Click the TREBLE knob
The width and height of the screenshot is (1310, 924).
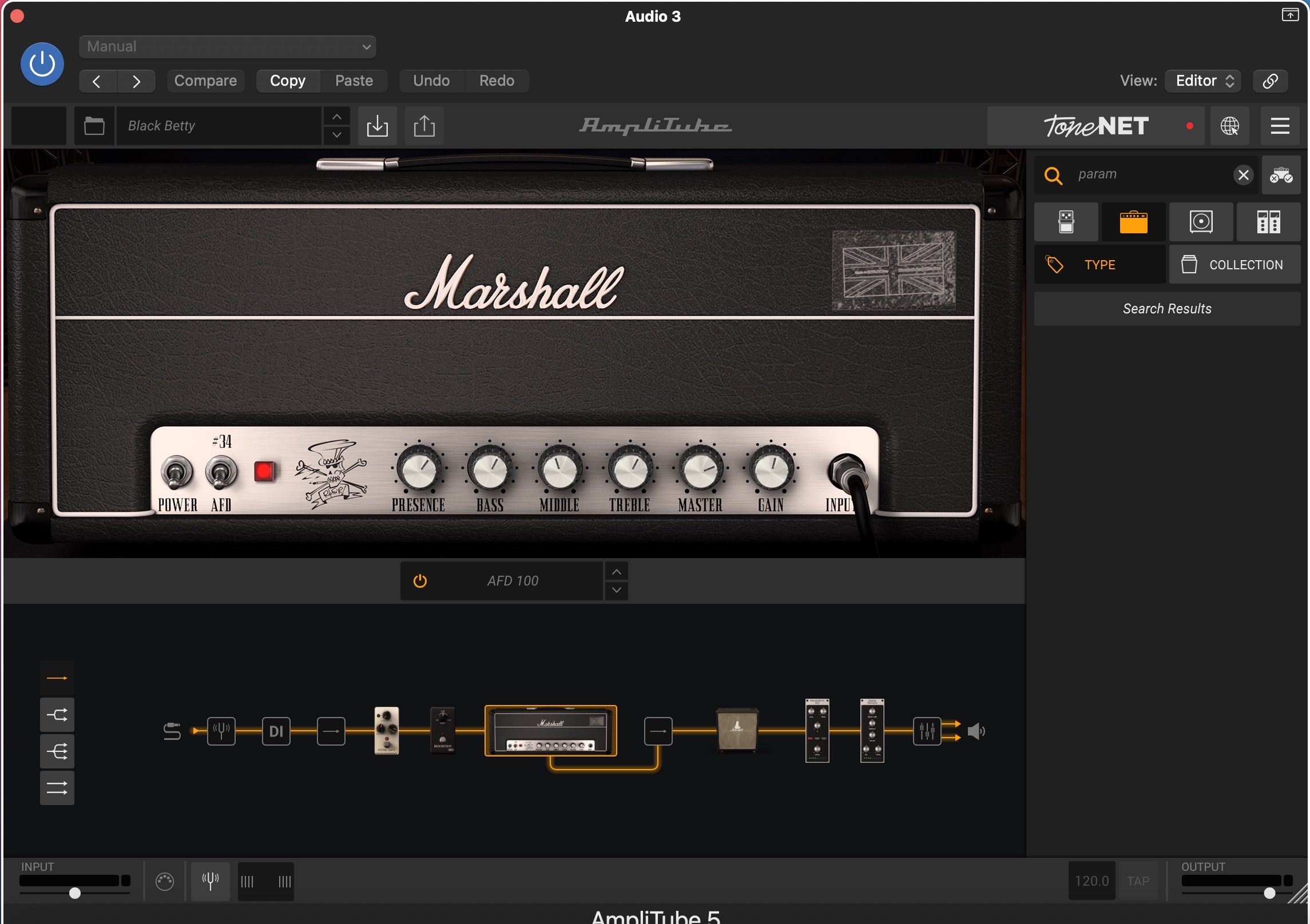[630, 469]
